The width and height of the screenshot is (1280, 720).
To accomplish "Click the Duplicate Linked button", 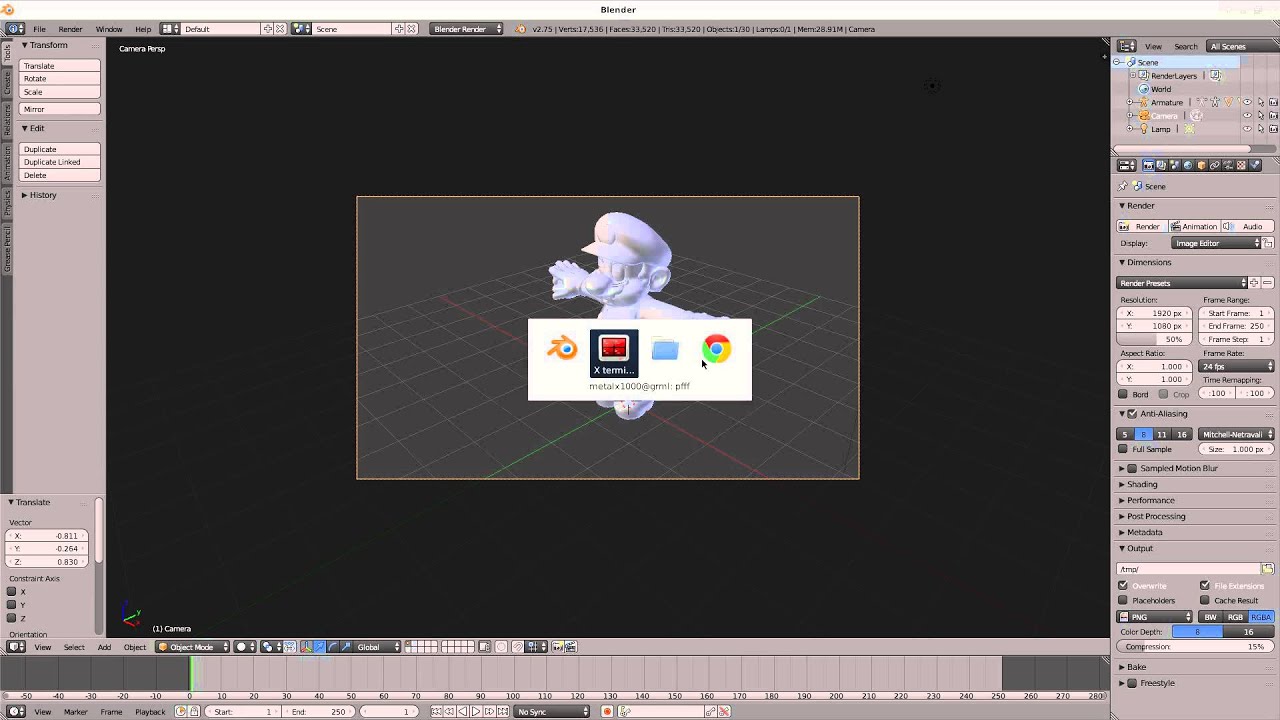I will tap(60, 162).
